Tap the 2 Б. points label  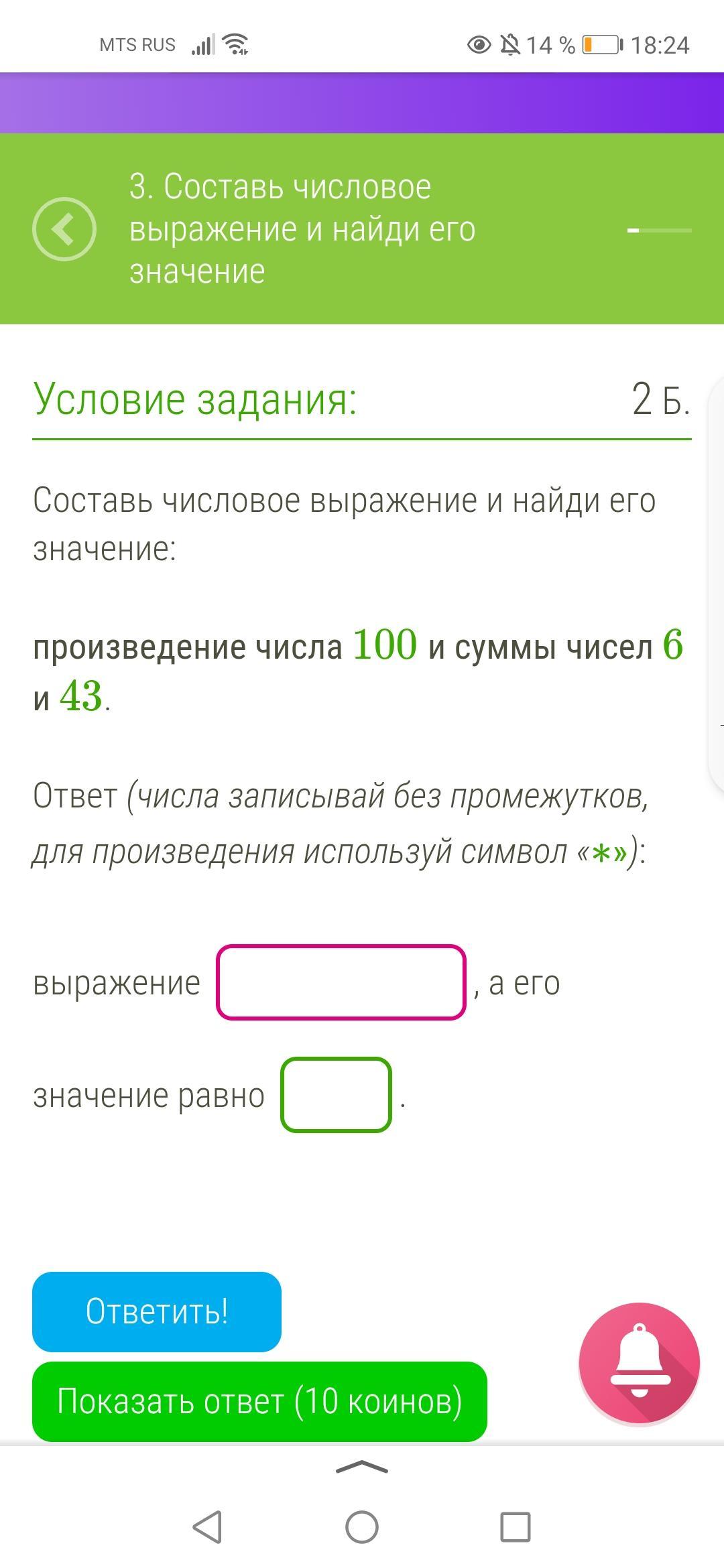[661, 400]
